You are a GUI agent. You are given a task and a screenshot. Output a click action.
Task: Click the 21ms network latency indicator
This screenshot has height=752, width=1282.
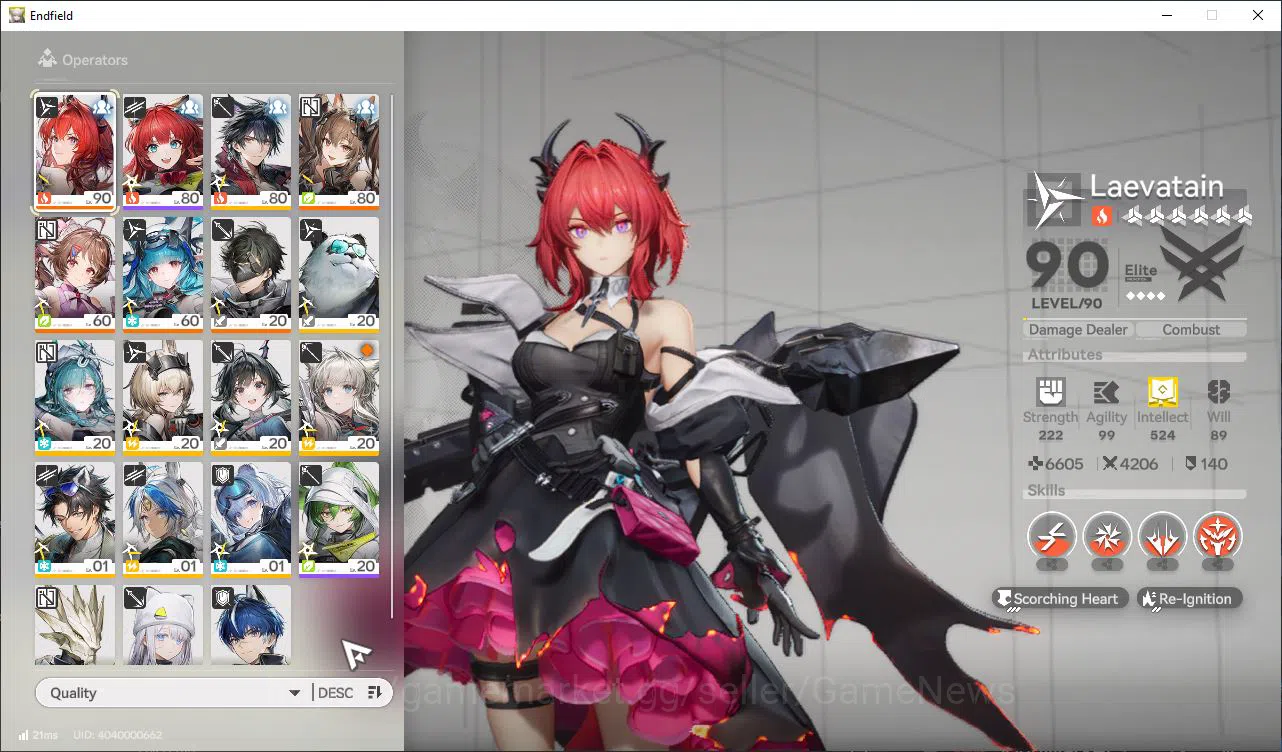[x=37, y=735]
